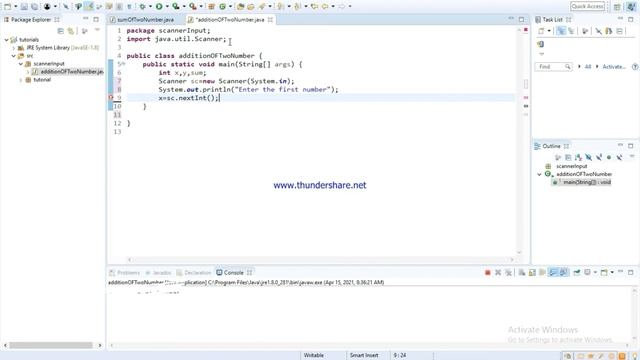Viewport: 640px width, 360px height.
Task: Collapse the src folder node
Action: [x=13, y=56]
